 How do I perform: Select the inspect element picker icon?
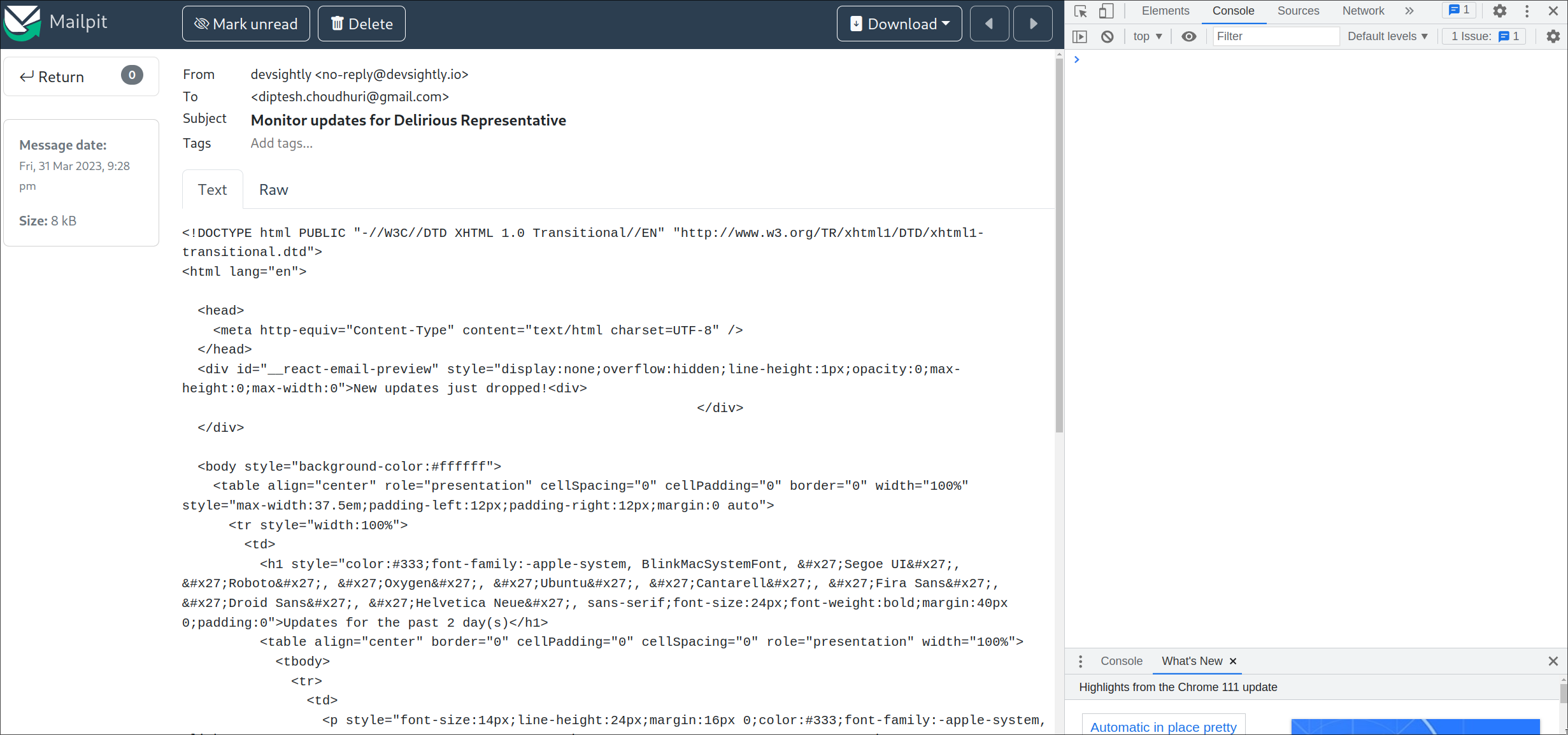[x=1080, y=11]
